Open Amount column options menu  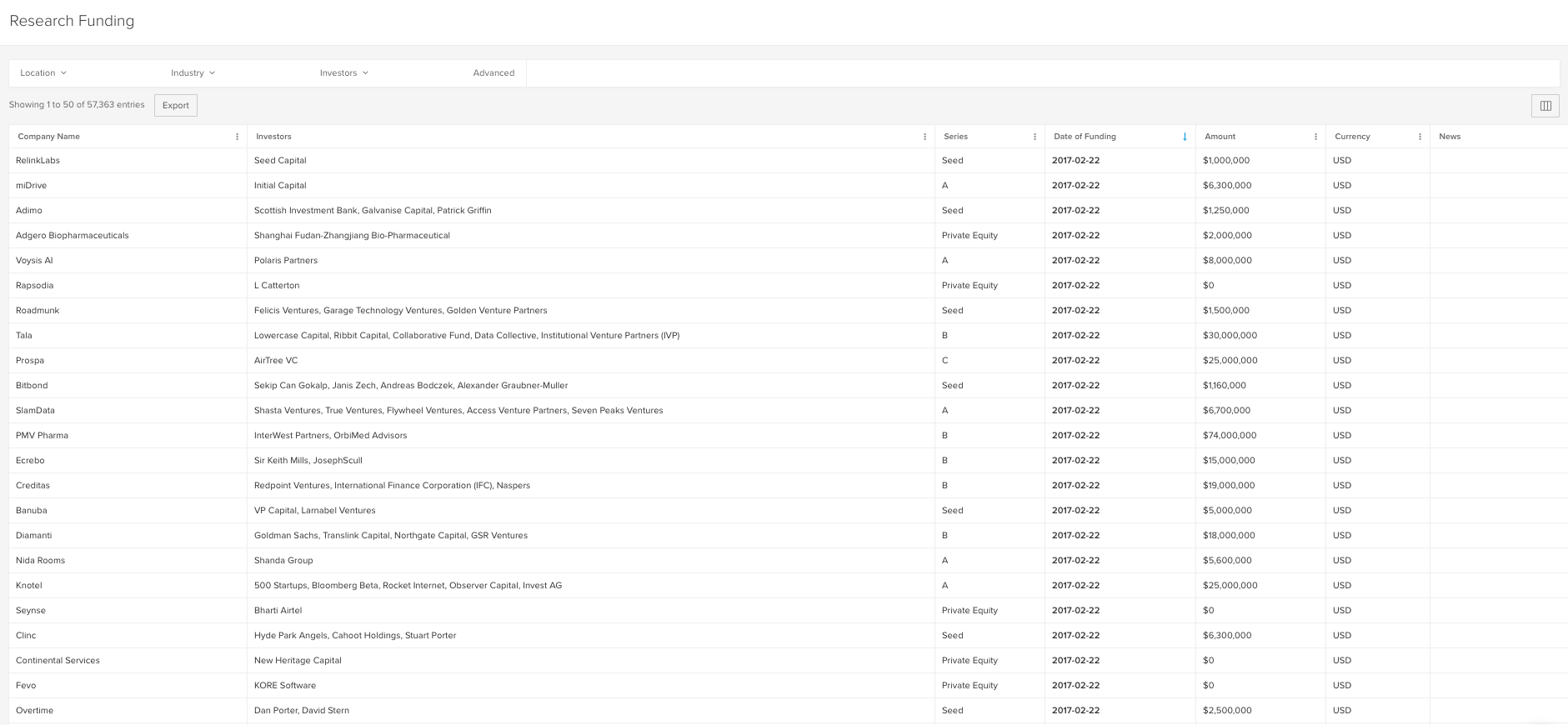point(1316,137)
